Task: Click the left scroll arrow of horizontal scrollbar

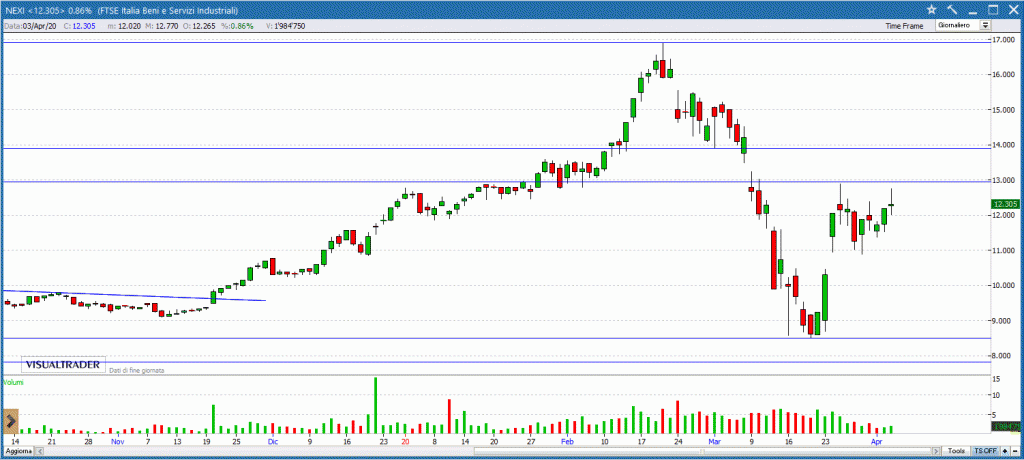Action: tap(40, 452)
